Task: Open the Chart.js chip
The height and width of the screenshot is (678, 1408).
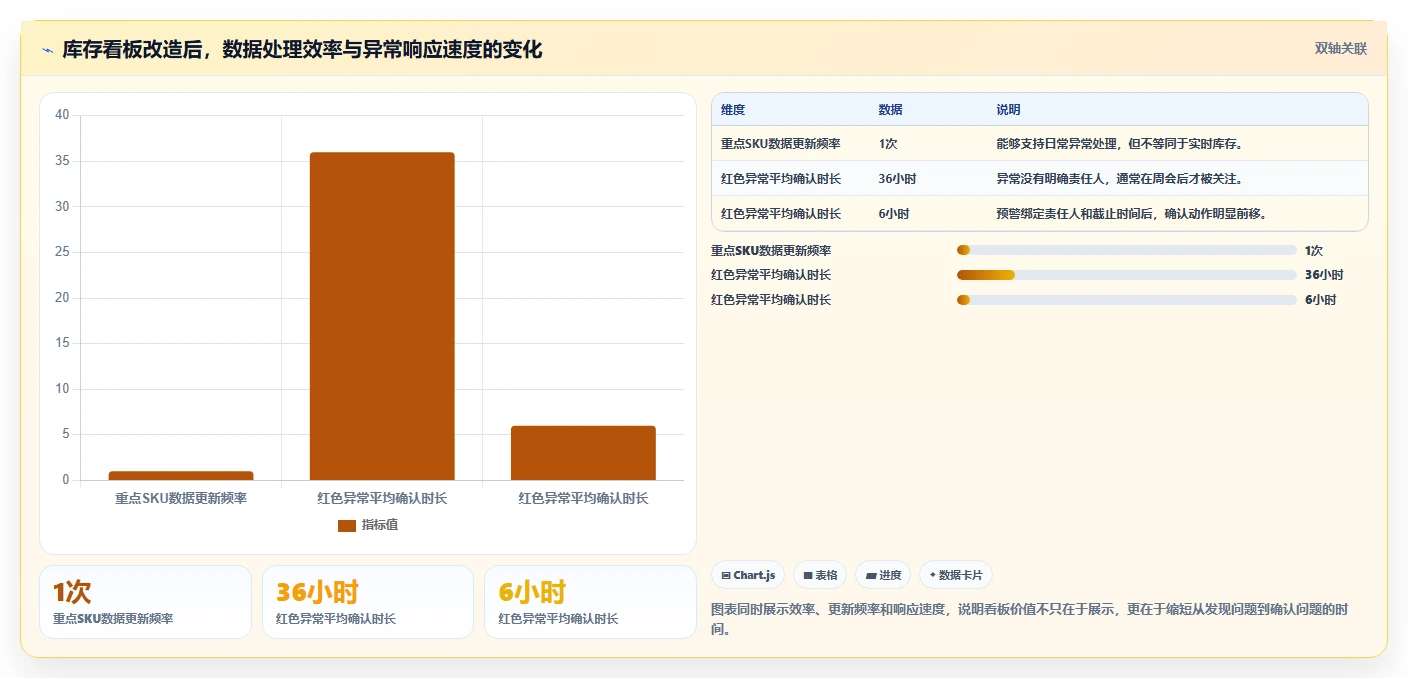Action: pos(748,575)
